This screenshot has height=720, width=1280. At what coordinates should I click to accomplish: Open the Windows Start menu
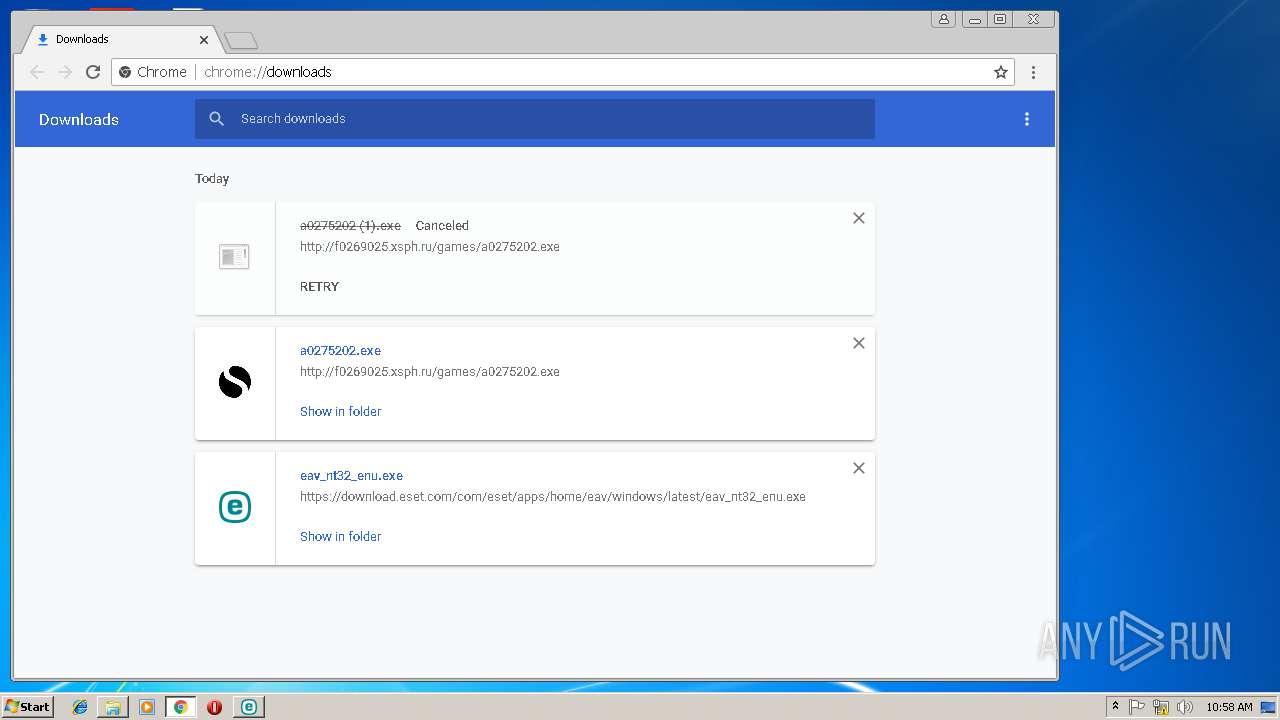click(x=27, y=707)
